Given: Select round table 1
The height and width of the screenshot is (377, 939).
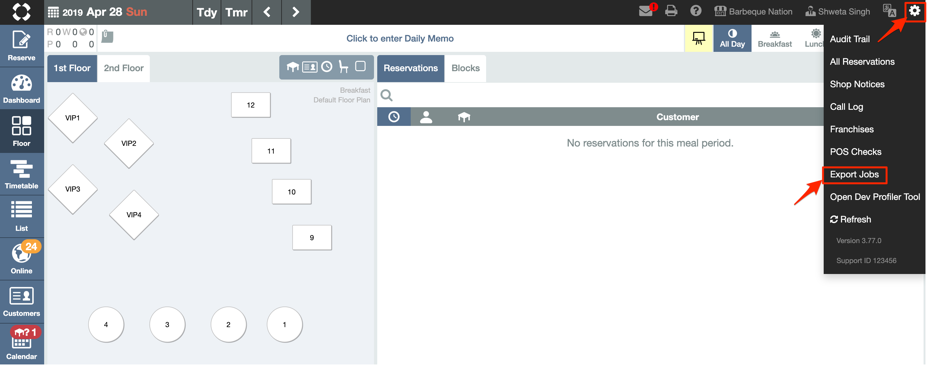Looking at the screenshot, I should [x=284, y=325].
